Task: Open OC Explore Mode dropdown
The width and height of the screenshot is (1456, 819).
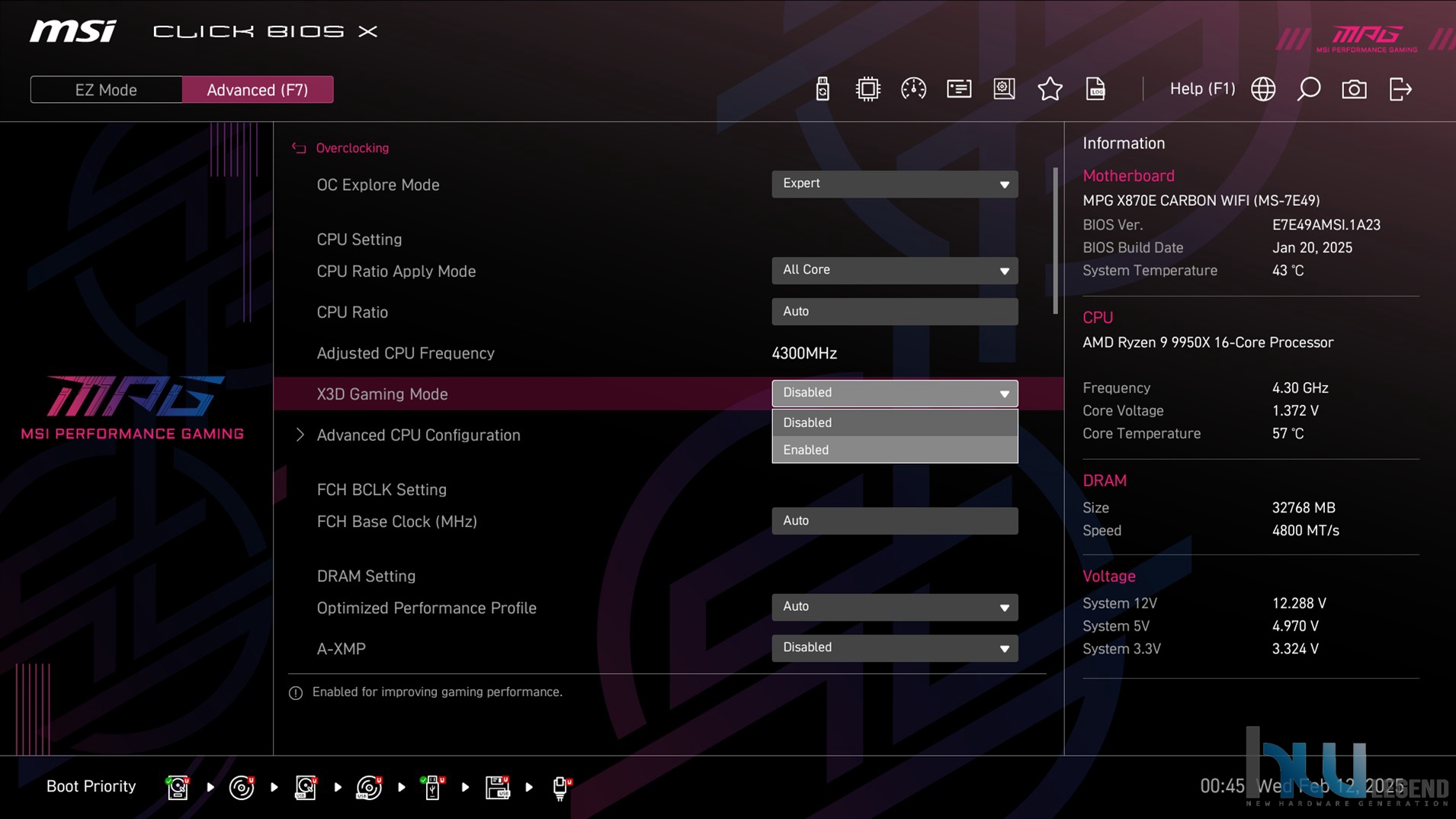Action: point(894,184)
